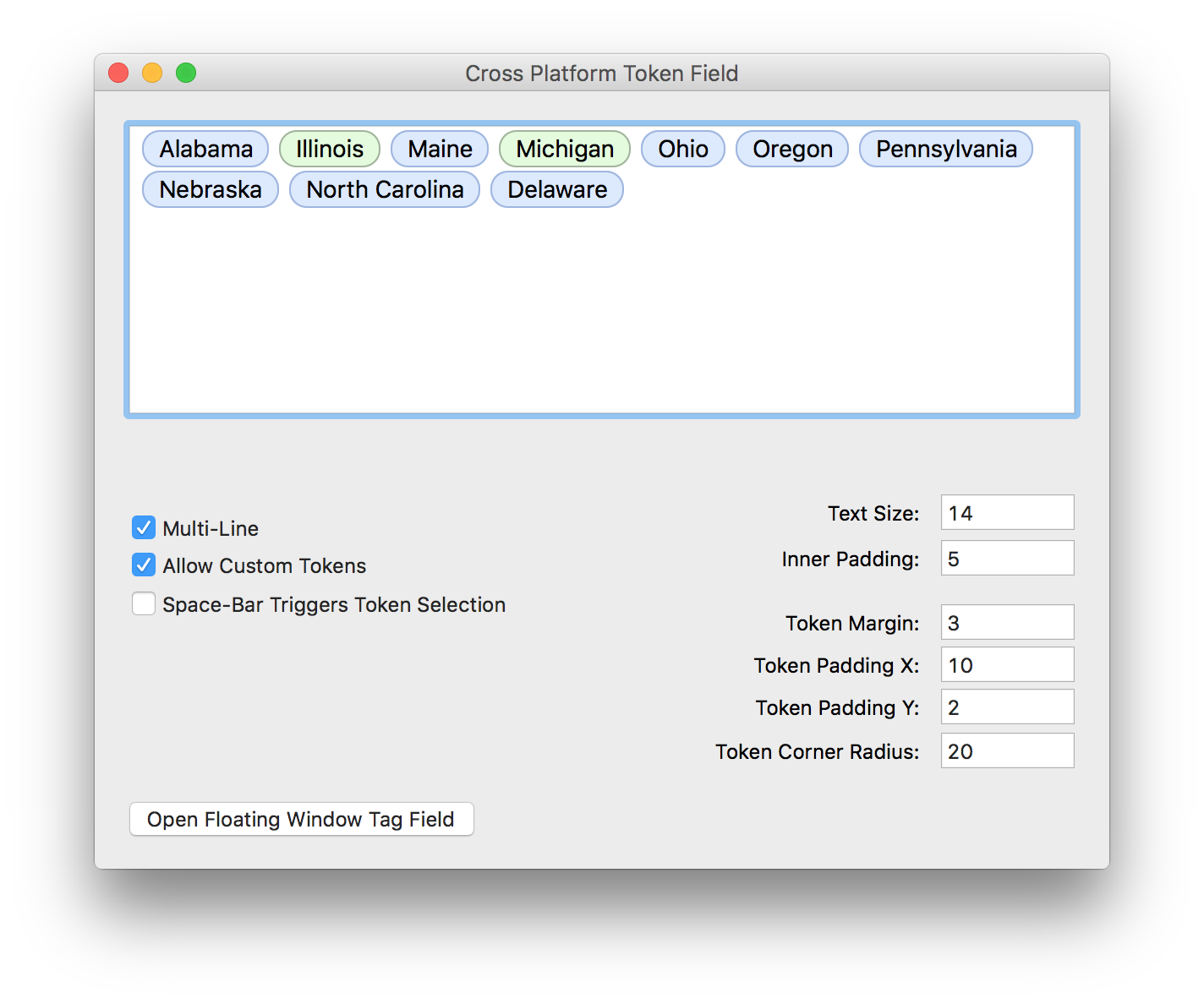Open Floating Window Tag Field button
The height and width of the screenshot is (1004, 1204).
click(x=302, y=819)
